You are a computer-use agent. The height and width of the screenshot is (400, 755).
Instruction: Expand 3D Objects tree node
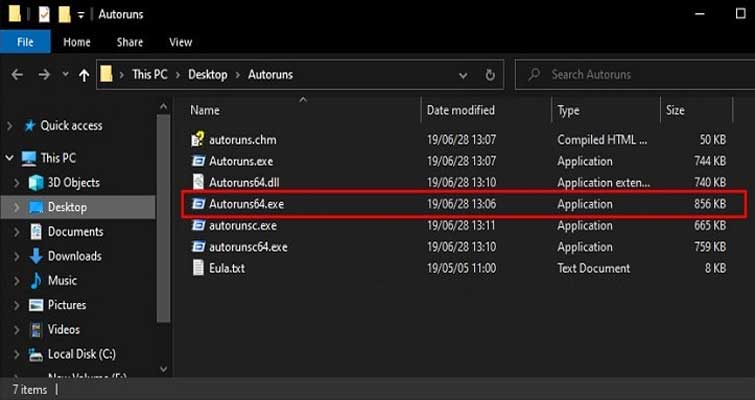(17, 183)
